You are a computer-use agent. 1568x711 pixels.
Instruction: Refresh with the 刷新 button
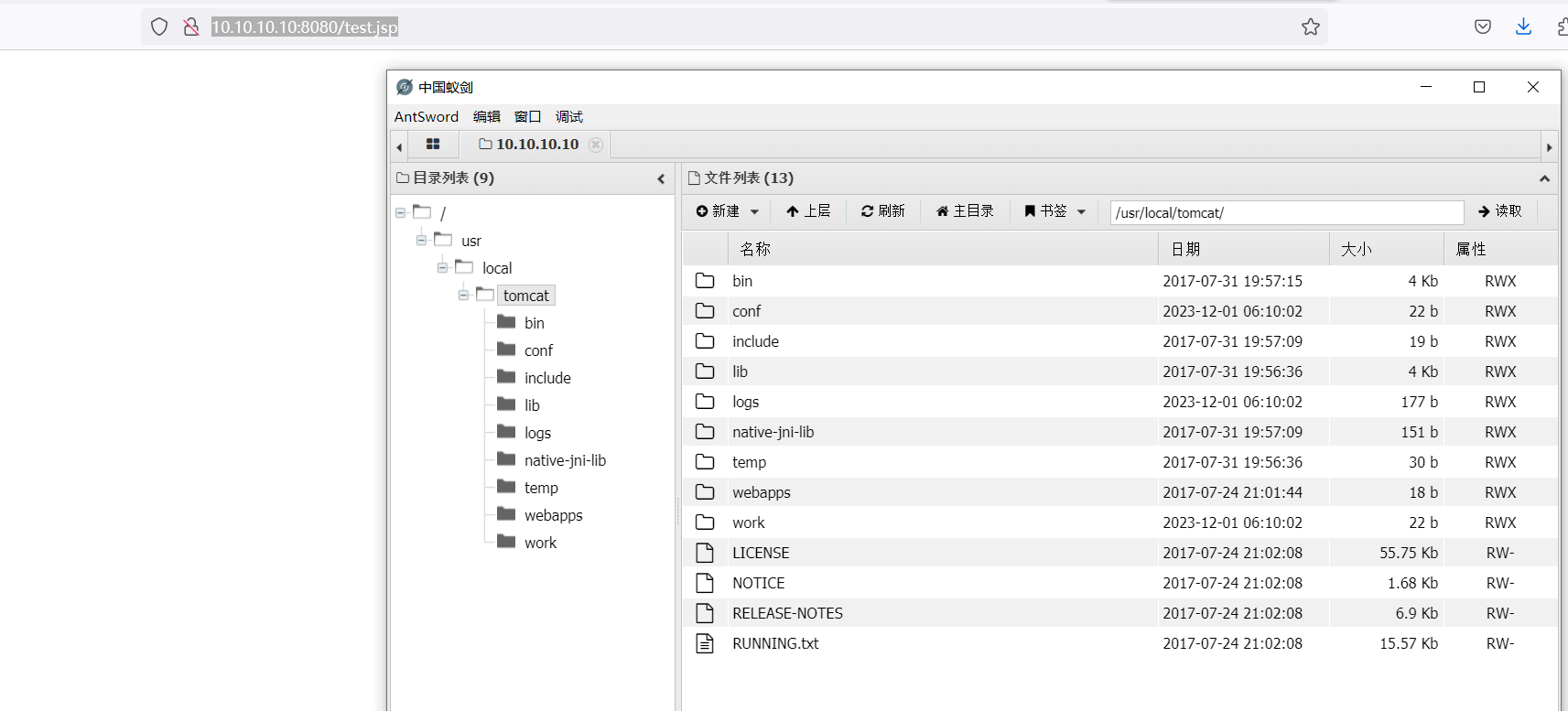click(882, 211)
